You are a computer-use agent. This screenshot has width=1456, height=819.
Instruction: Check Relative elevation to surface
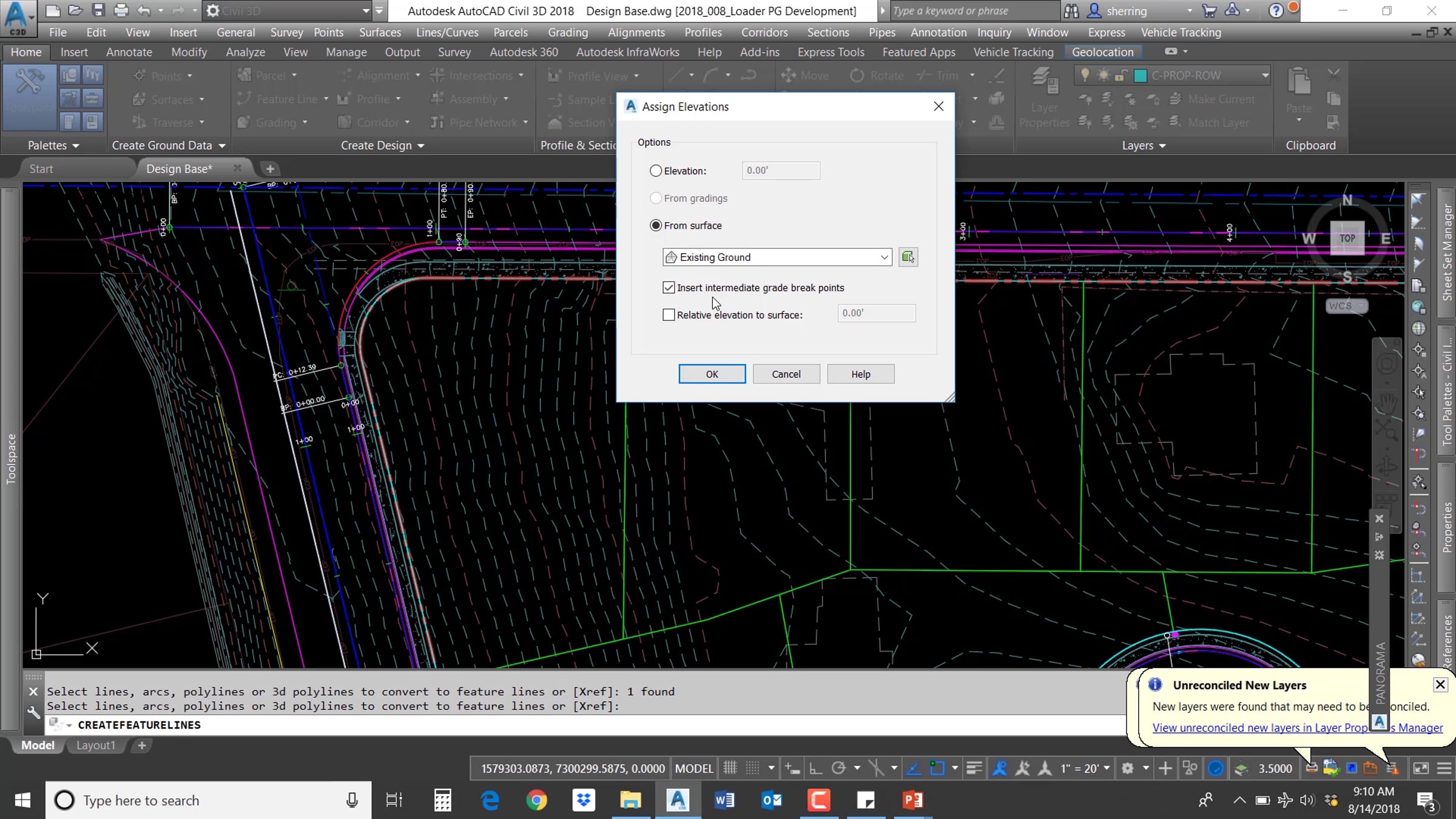[x=669, y=315]
